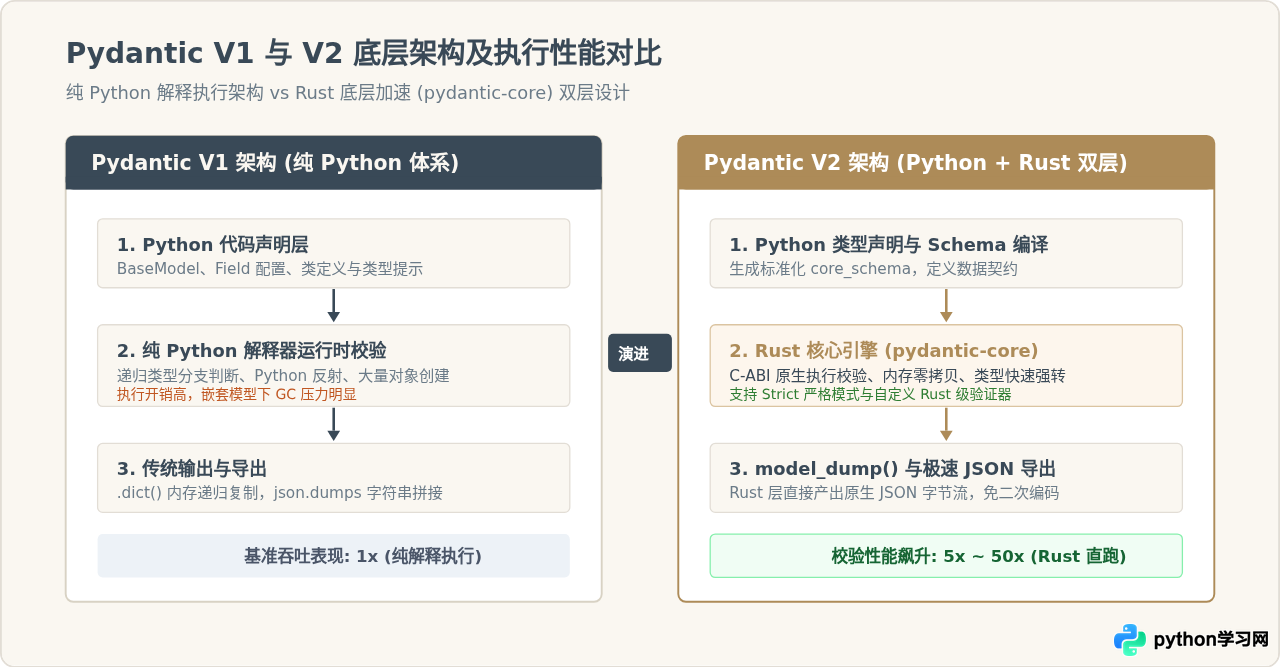Click the heading 3. 传统输出与导出
Viewport: 1280px width, 668px height.
(x=192, y=469)
